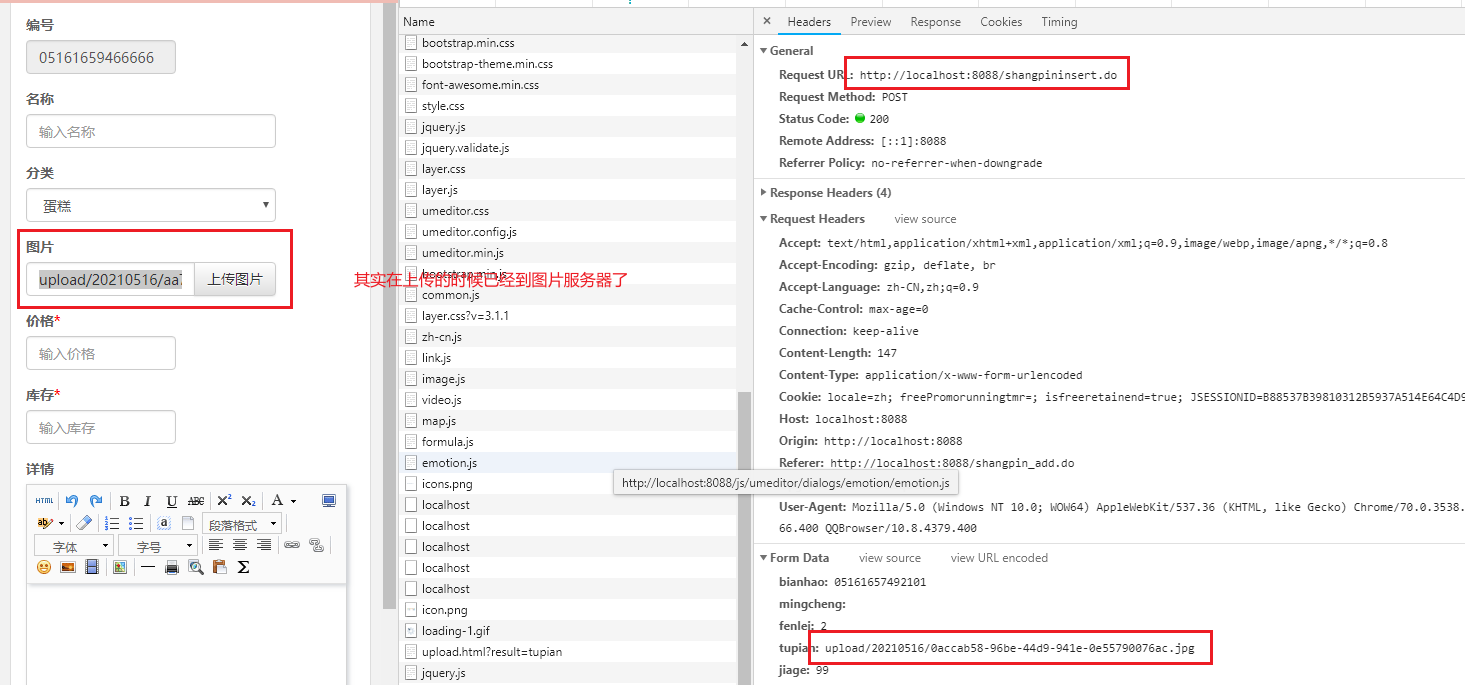
Task: Select upload.html?result=tupian request
Action: (x=567, y=652)
